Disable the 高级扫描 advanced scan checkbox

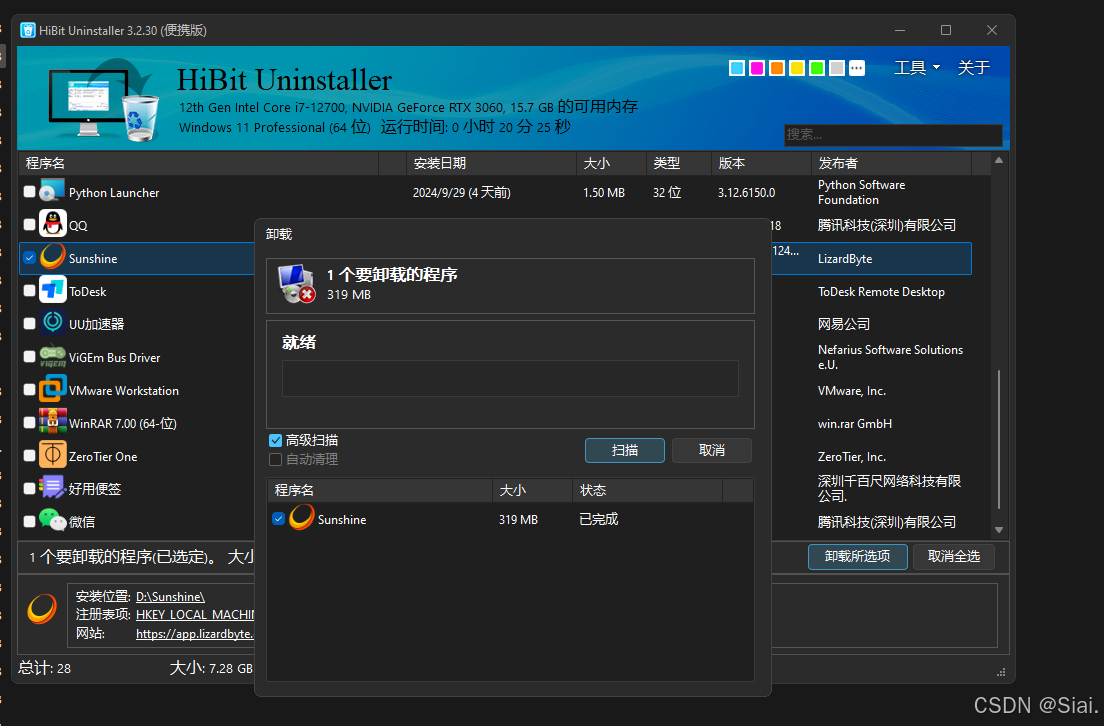[275, 441]
